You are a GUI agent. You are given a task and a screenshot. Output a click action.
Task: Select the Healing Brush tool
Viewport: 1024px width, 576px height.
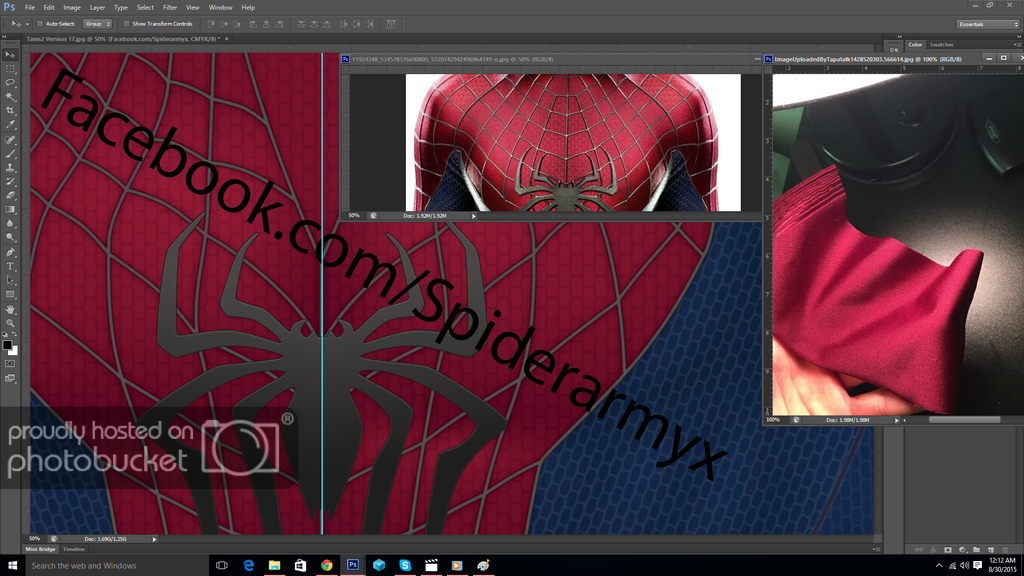point(10,140)
